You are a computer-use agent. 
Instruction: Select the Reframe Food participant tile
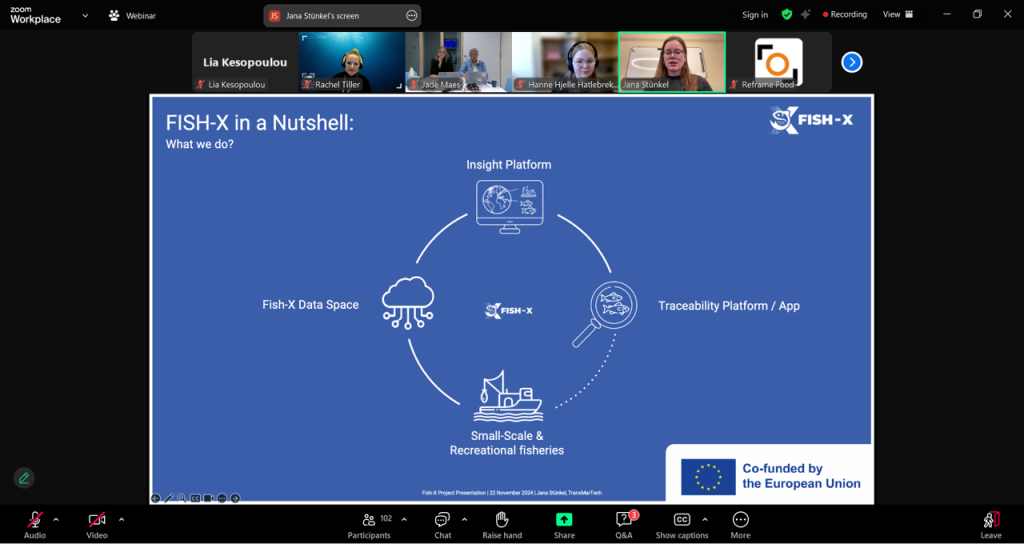pyautogui.click(x=778, y=62)
